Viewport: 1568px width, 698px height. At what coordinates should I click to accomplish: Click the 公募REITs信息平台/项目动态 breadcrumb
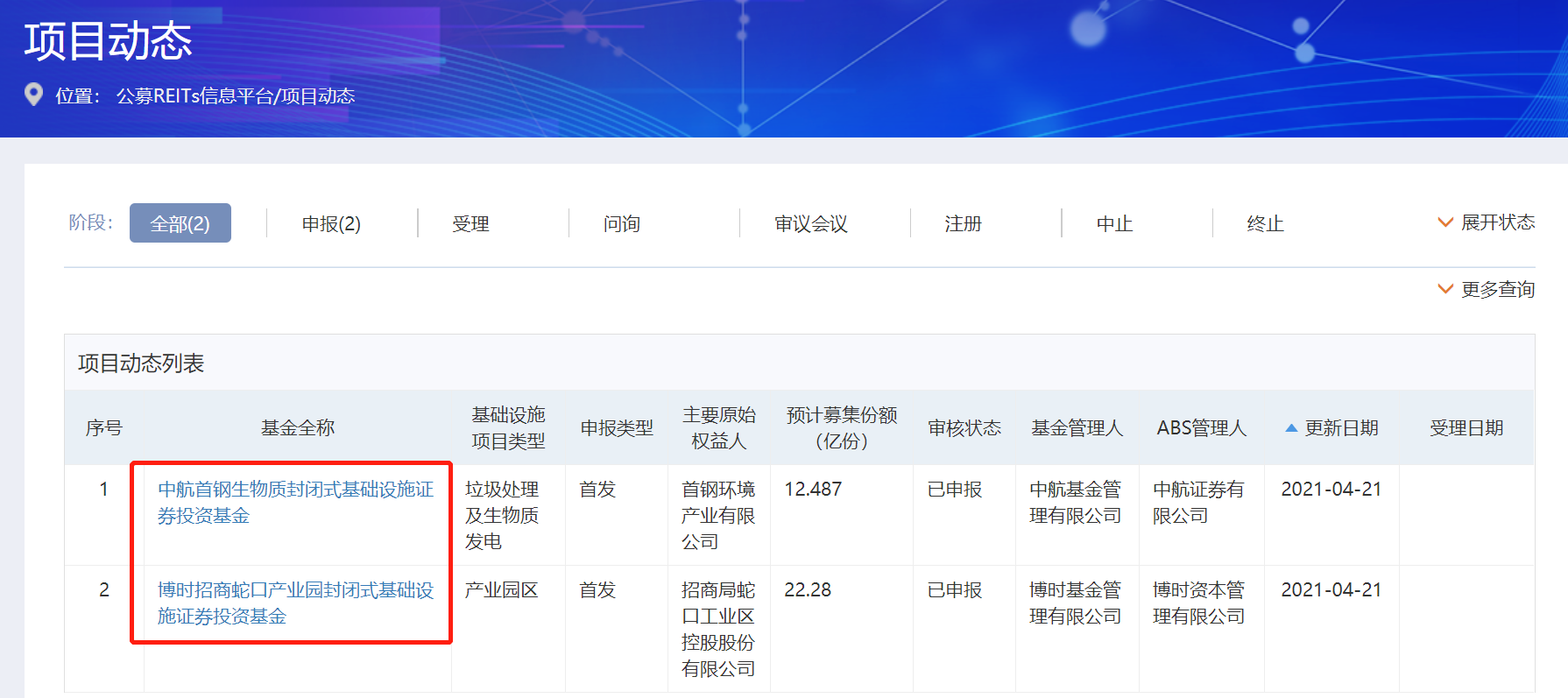236,95
